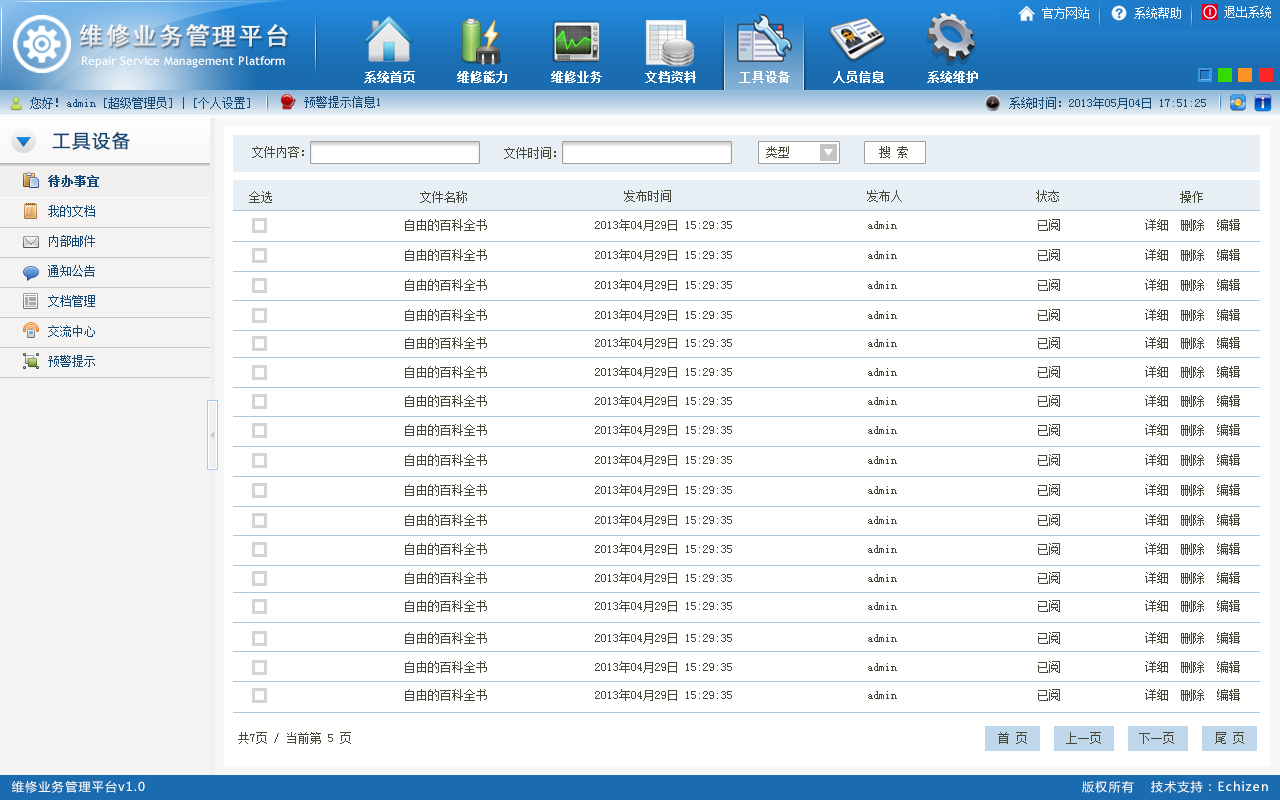Open the 文档资料 database icon

670,42
